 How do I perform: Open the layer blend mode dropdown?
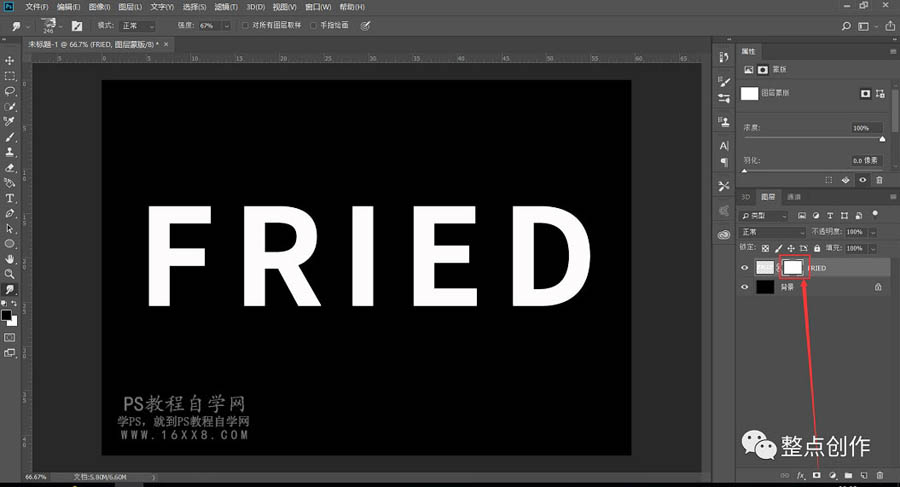pyautogui.click(x=773, y=232)
